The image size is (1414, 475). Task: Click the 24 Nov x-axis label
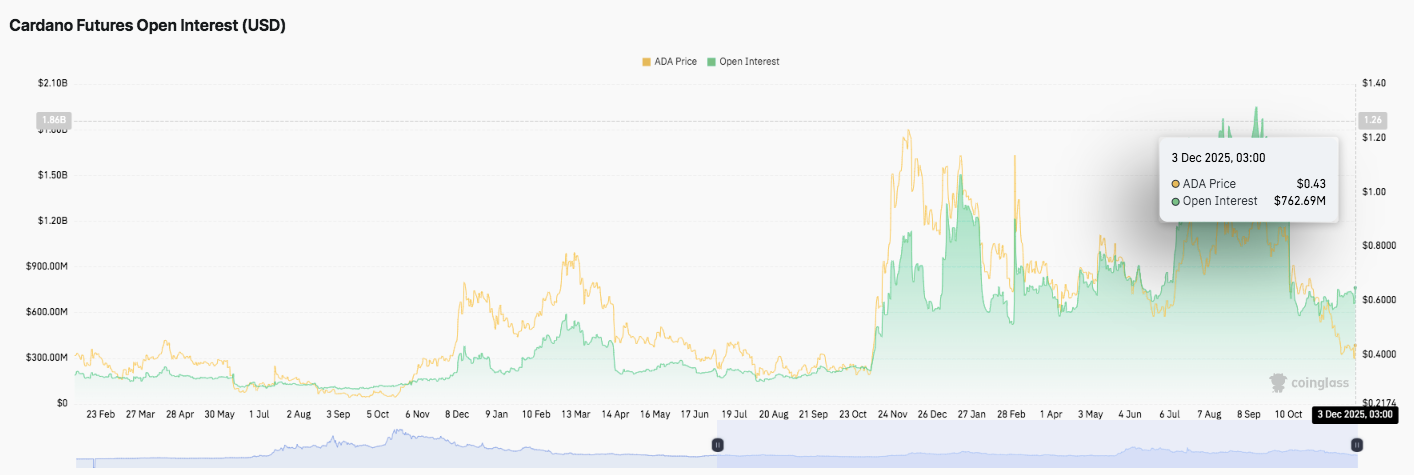(893, 414)
